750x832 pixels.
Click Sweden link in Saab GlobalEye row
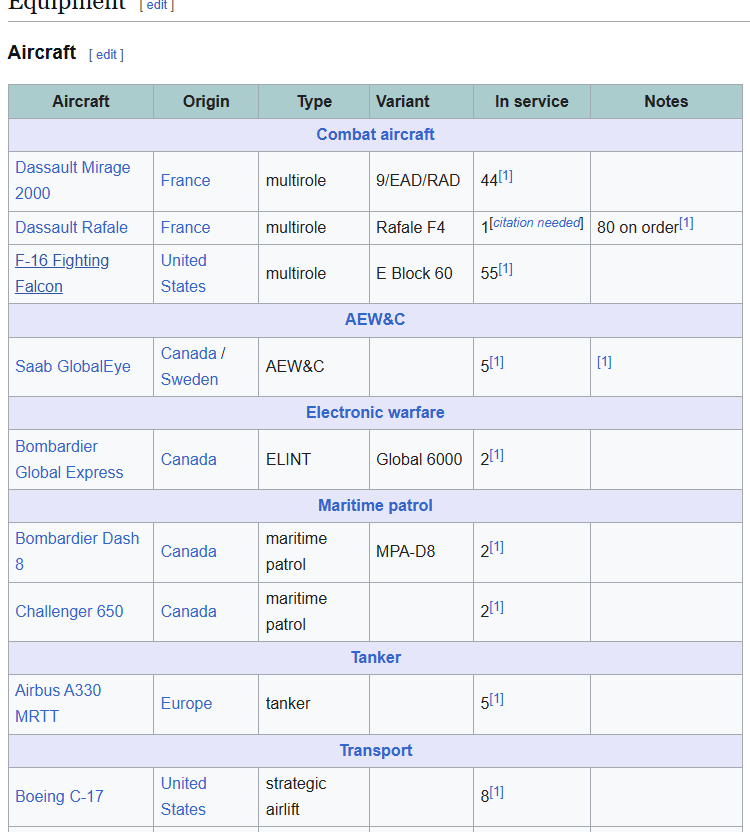[x=189, y=380]
